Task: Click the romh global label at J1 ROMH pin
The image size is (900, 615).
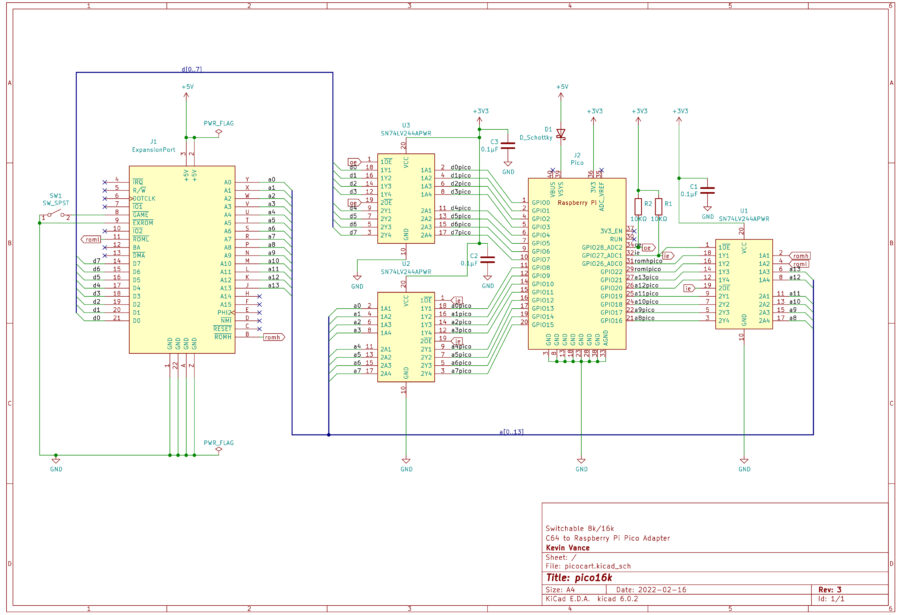Action: [x=274, y=337]
